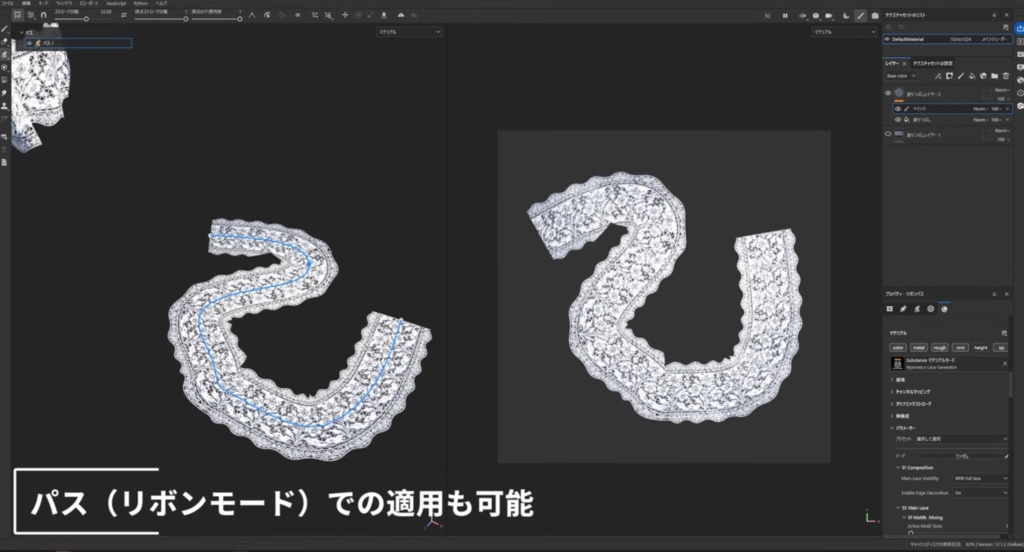This screenshot has height=552, width=1024.
Task: Click the first properties tab icon in Properties panel
Action: [x=889, y=309]
